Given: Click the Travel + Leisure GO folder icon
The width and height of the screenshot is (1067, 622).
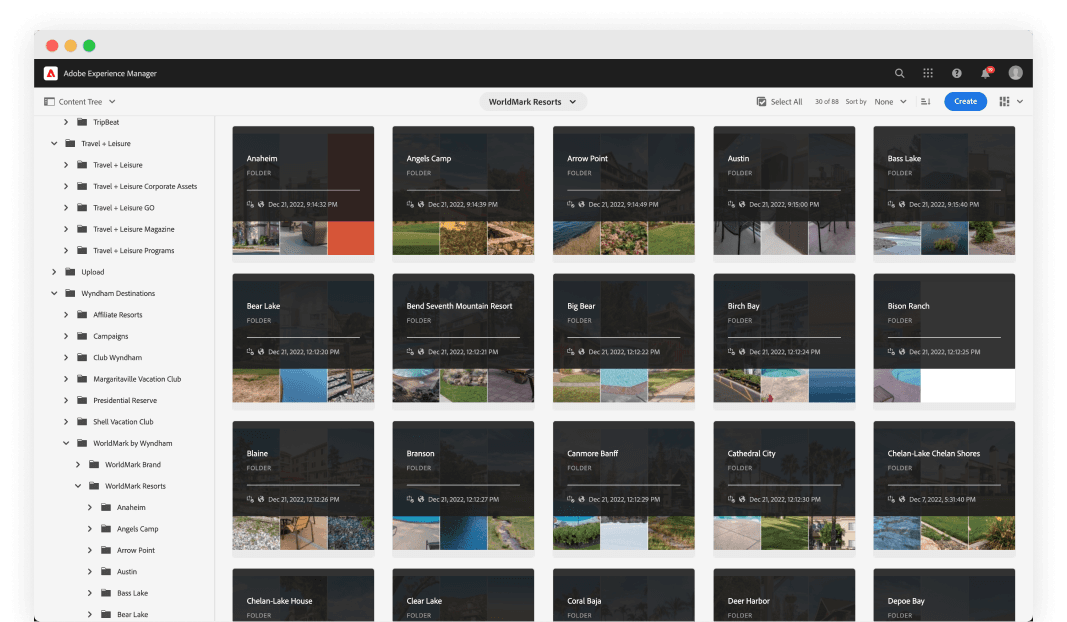Looking at the screenshot, I should [x=82, y=208].
